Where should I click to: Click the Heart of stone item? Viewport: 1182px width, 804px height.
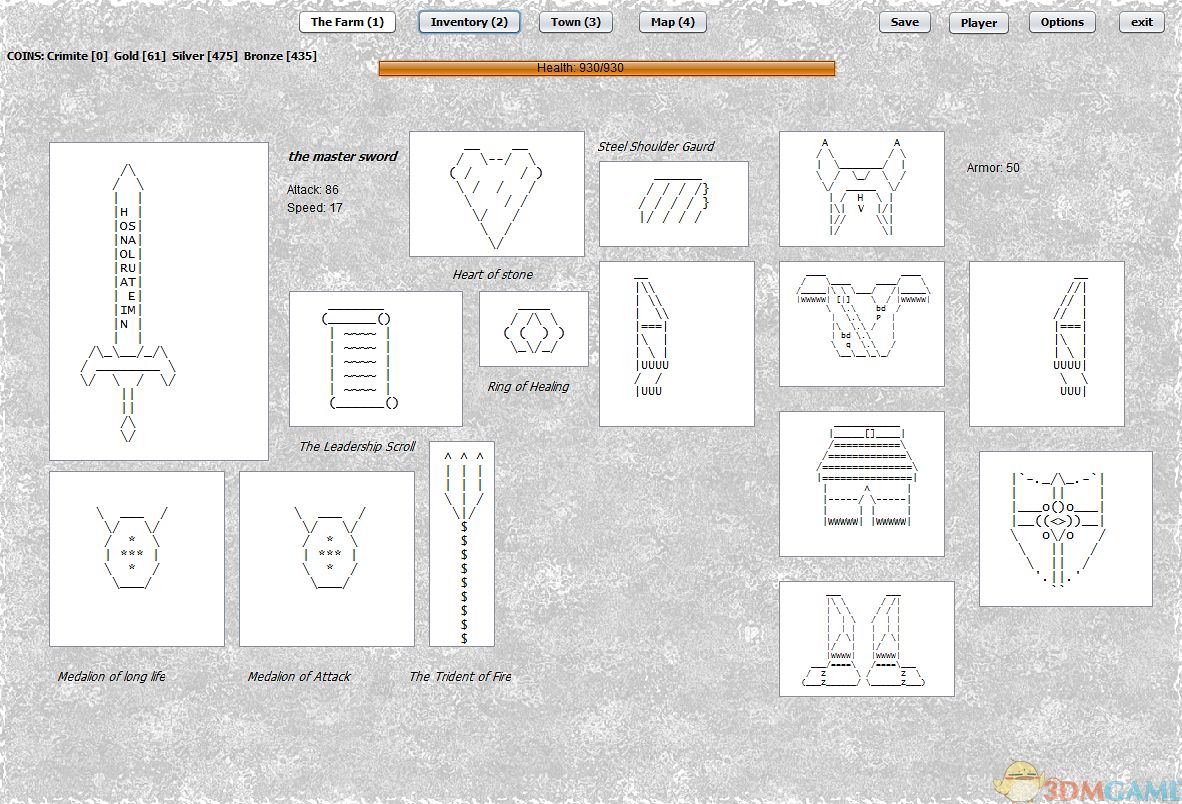(x=497, y=193)
